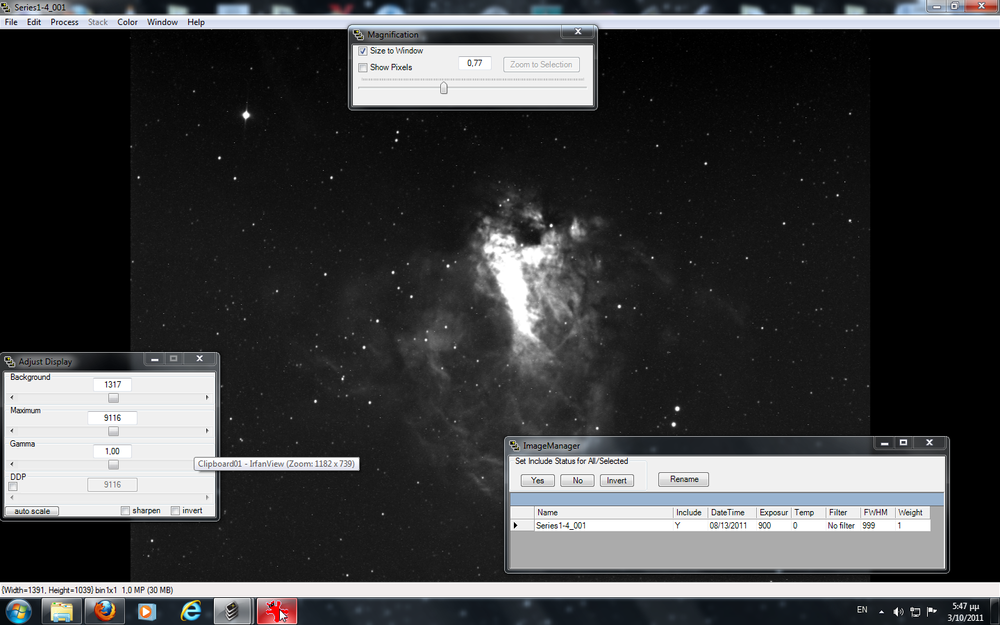Viewport: 1000px width, 625px height.
Task: Click the Action Center flag tray icon
Action: pyautogui.click(x=931, y=611)
